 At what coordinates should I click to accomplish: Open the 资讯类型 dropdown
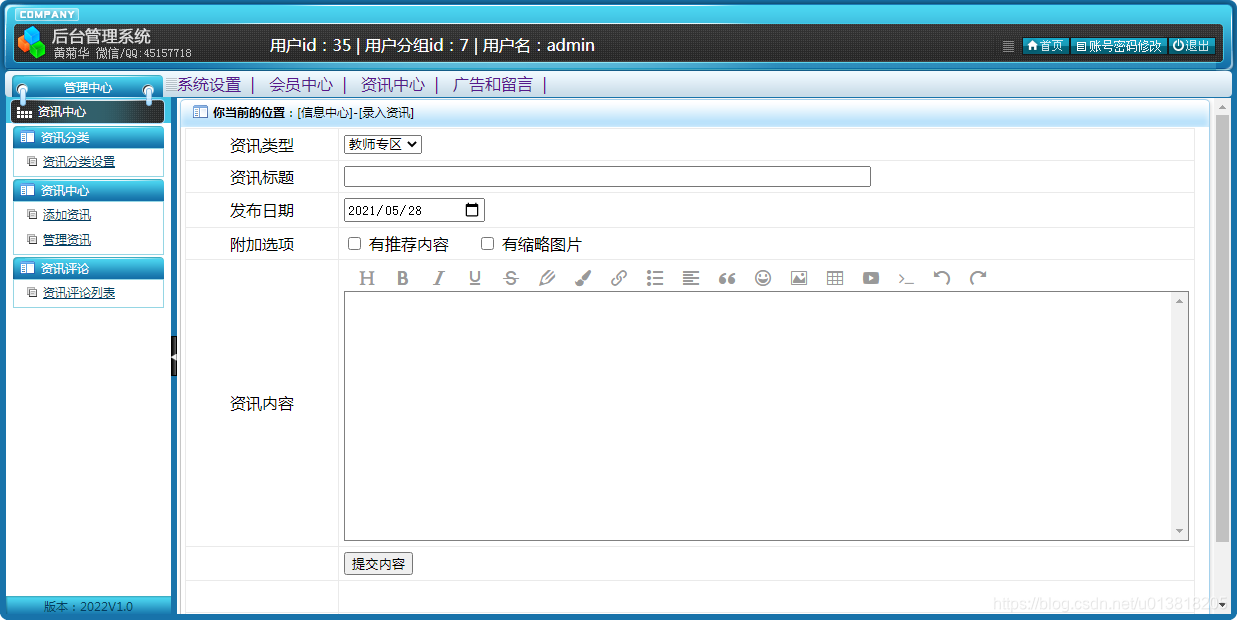coord(383,143)
